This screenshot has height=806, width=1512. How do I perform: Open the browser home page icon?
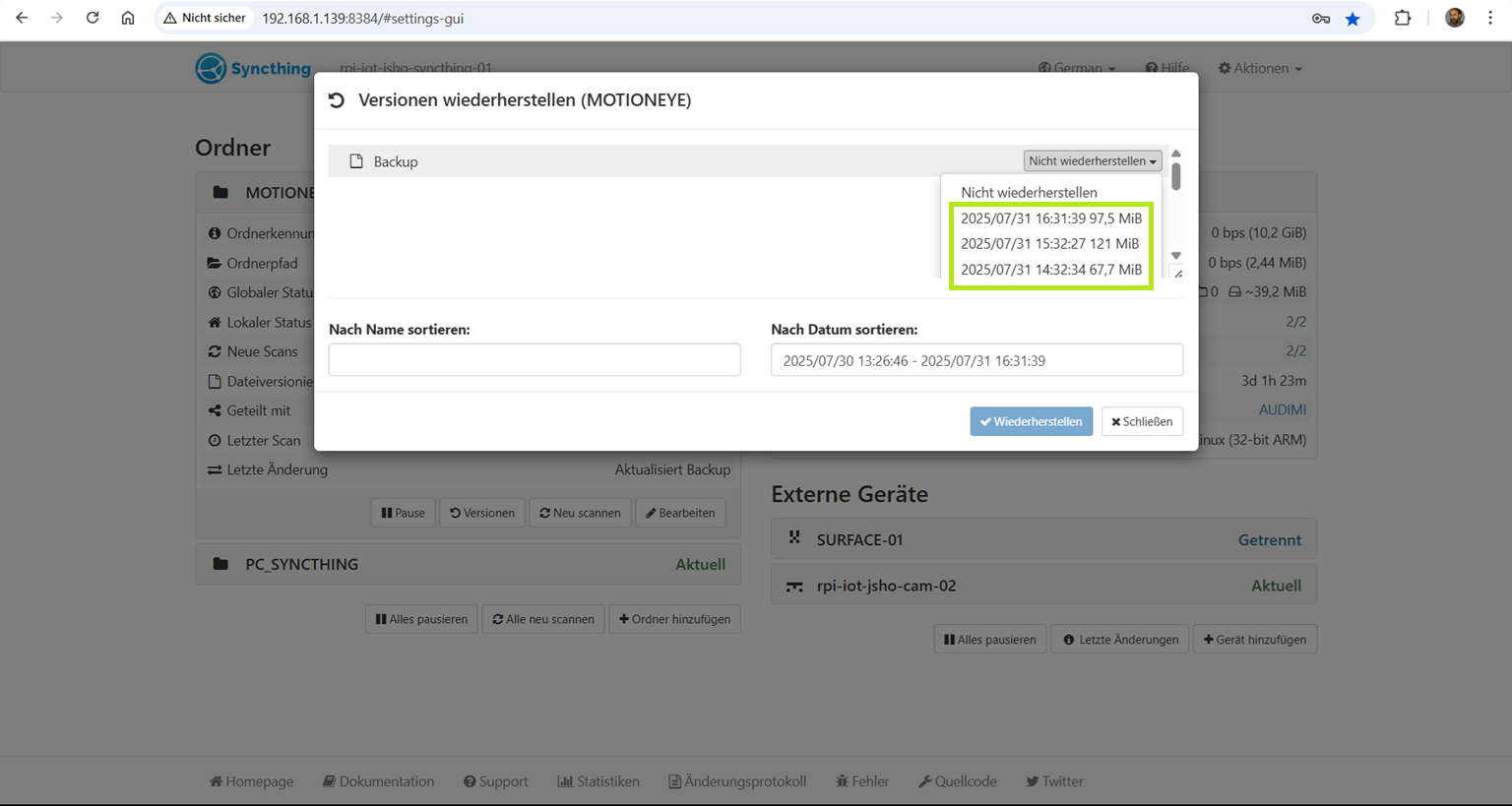click(x=128, y=18)
